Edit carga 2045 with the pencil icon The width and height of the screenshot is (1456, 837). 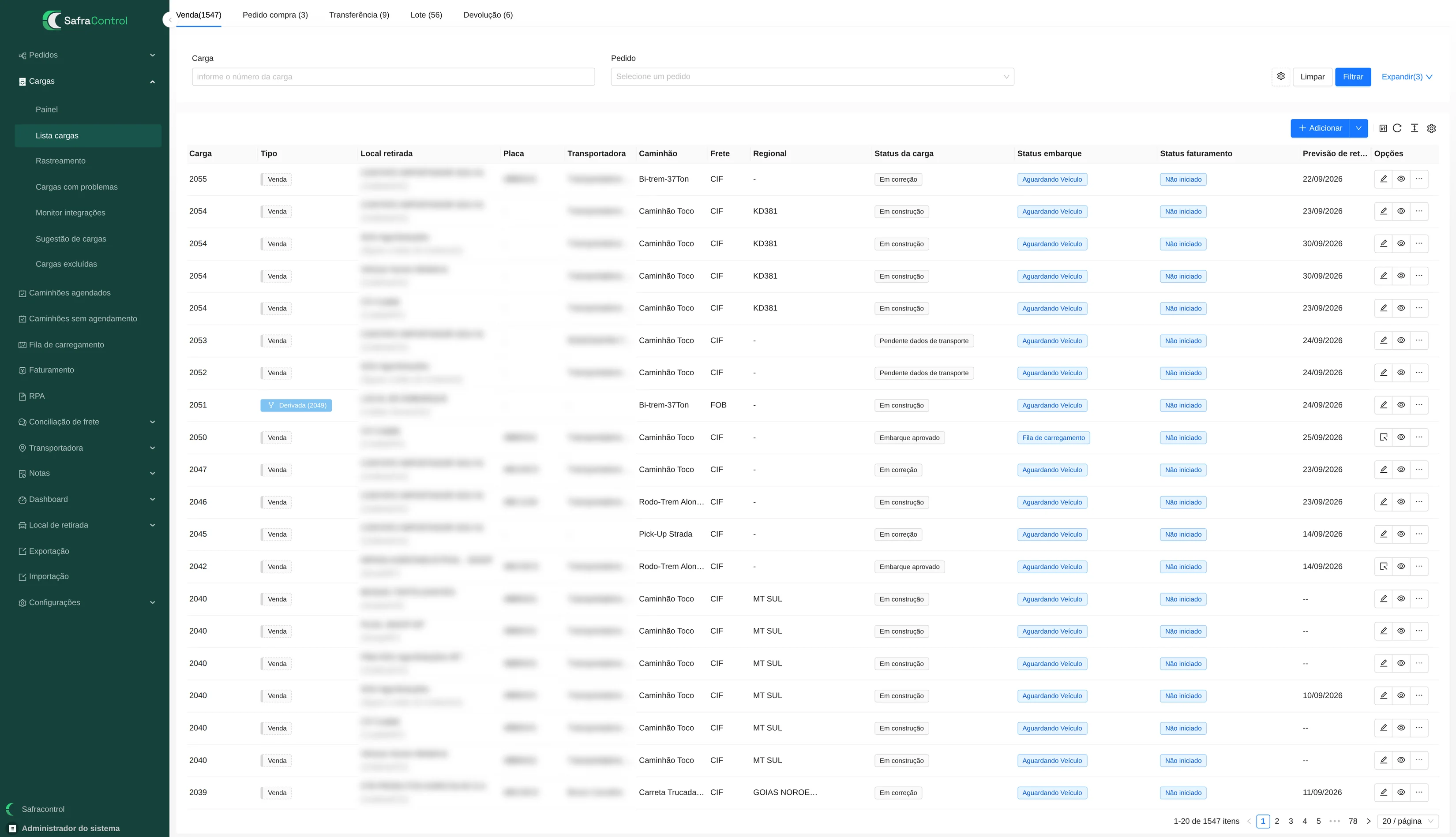coord(1384,534)
